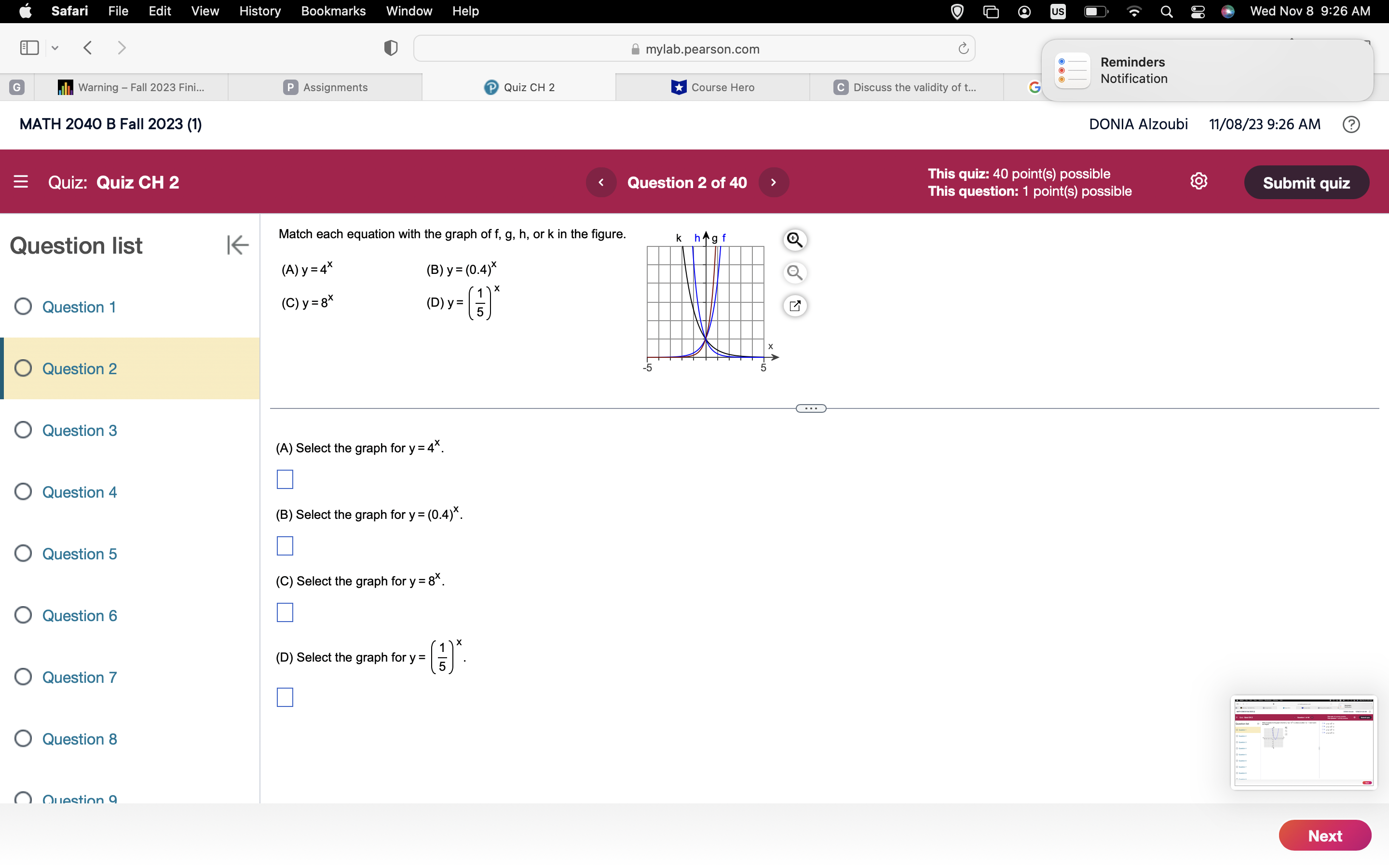
Task: Select the zoom-out magnifier icon beside the graph
Action: 794,272
